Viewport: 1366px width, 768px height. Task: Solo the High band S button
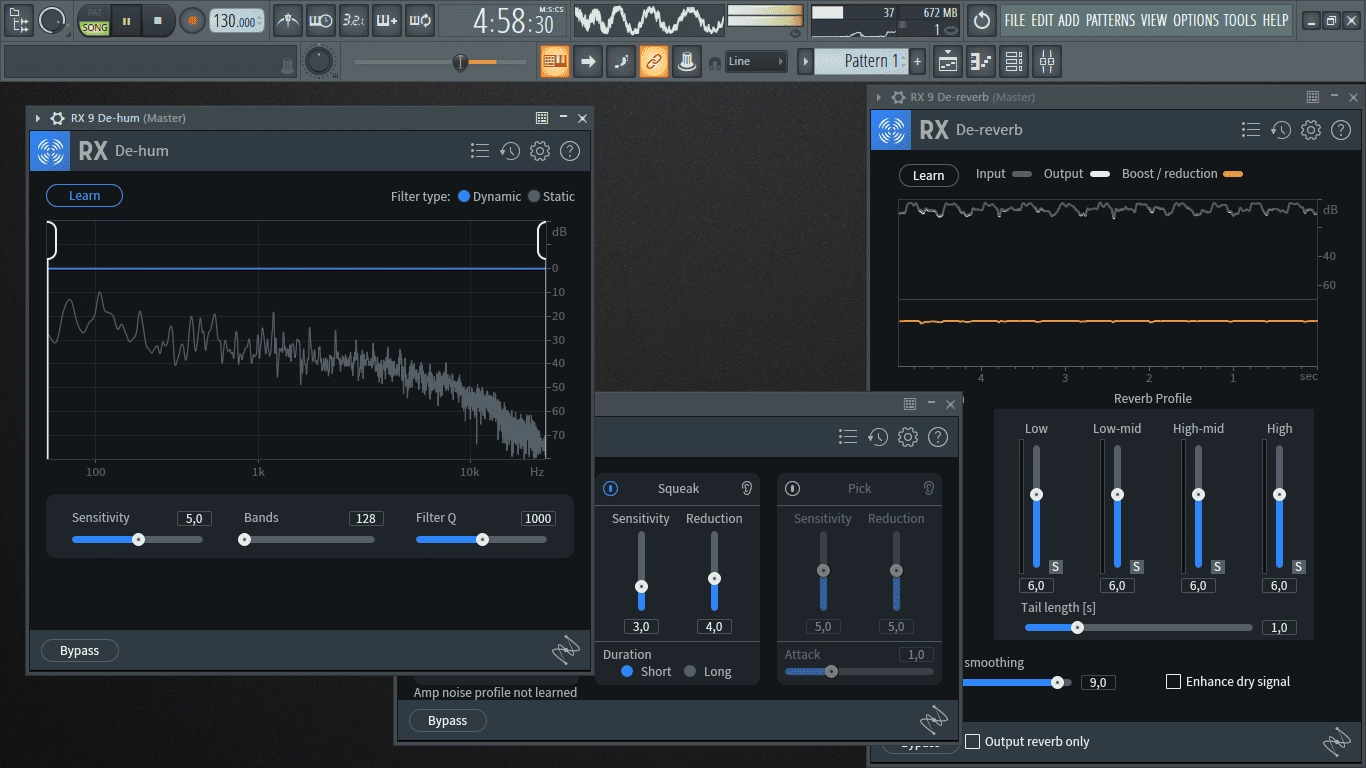[x=1298, y=566]
